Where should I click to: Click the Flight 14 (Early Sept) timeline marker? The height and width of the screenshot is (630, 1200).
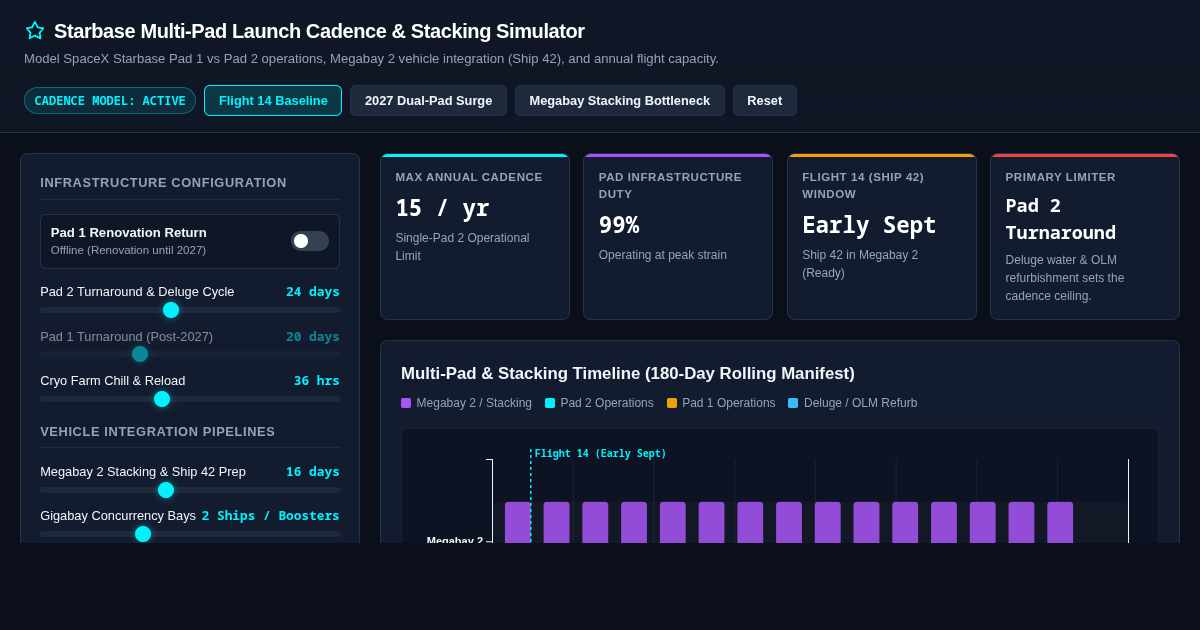600,454
